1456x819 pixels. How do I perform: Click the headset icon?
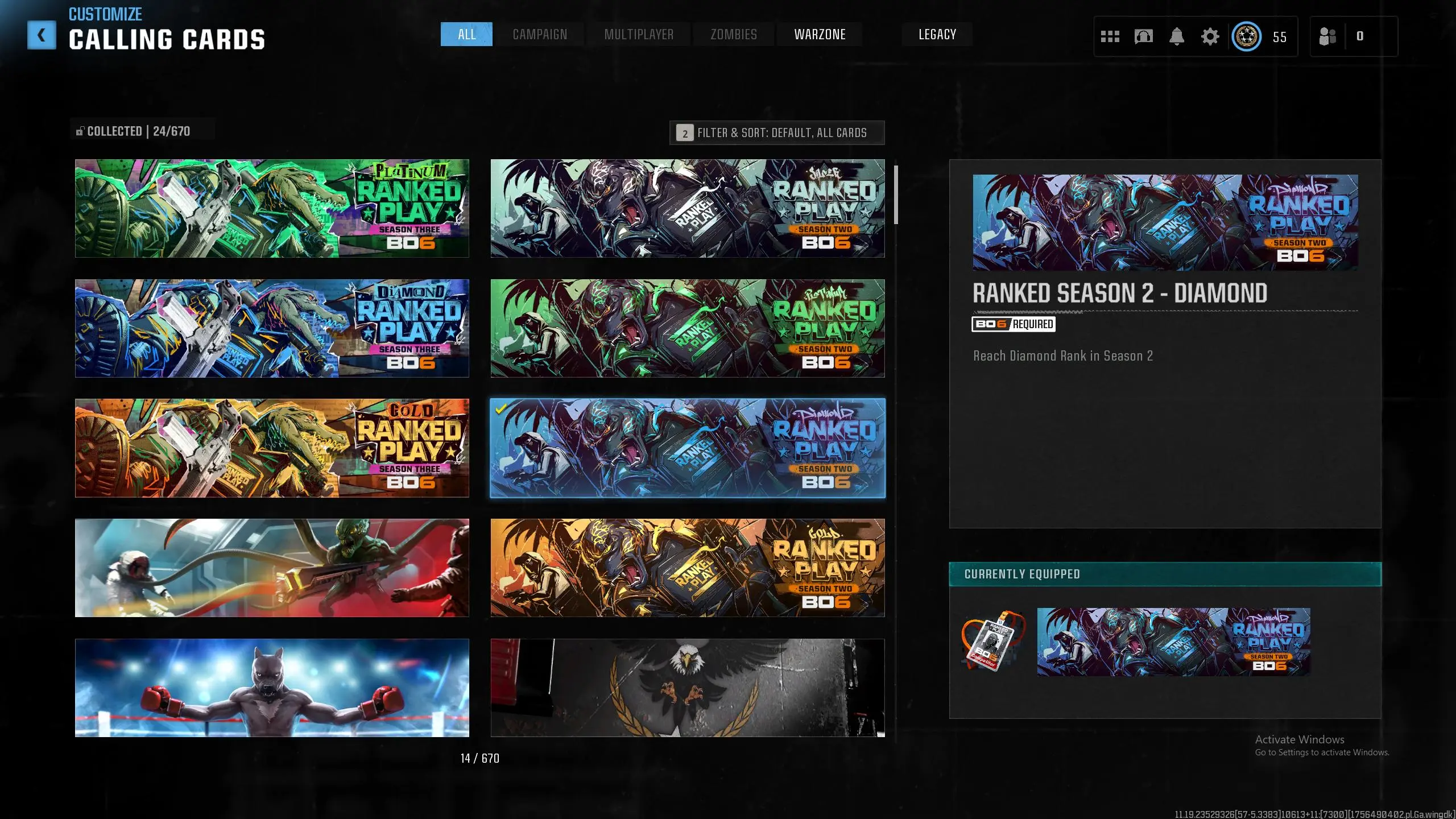coord(1143,37)
